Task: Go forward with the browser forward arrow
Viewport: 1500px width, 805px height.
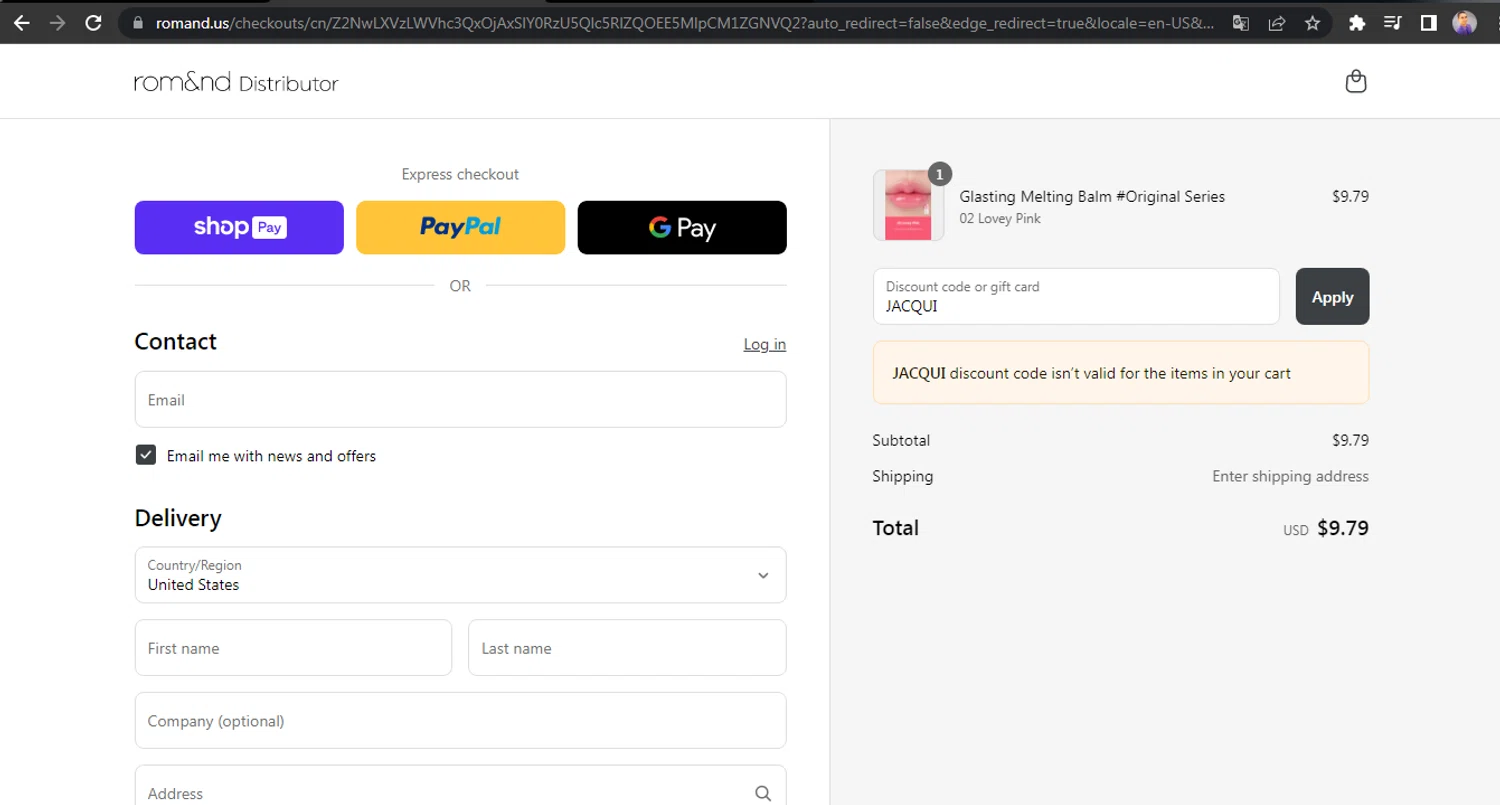Action: [57, 23]
